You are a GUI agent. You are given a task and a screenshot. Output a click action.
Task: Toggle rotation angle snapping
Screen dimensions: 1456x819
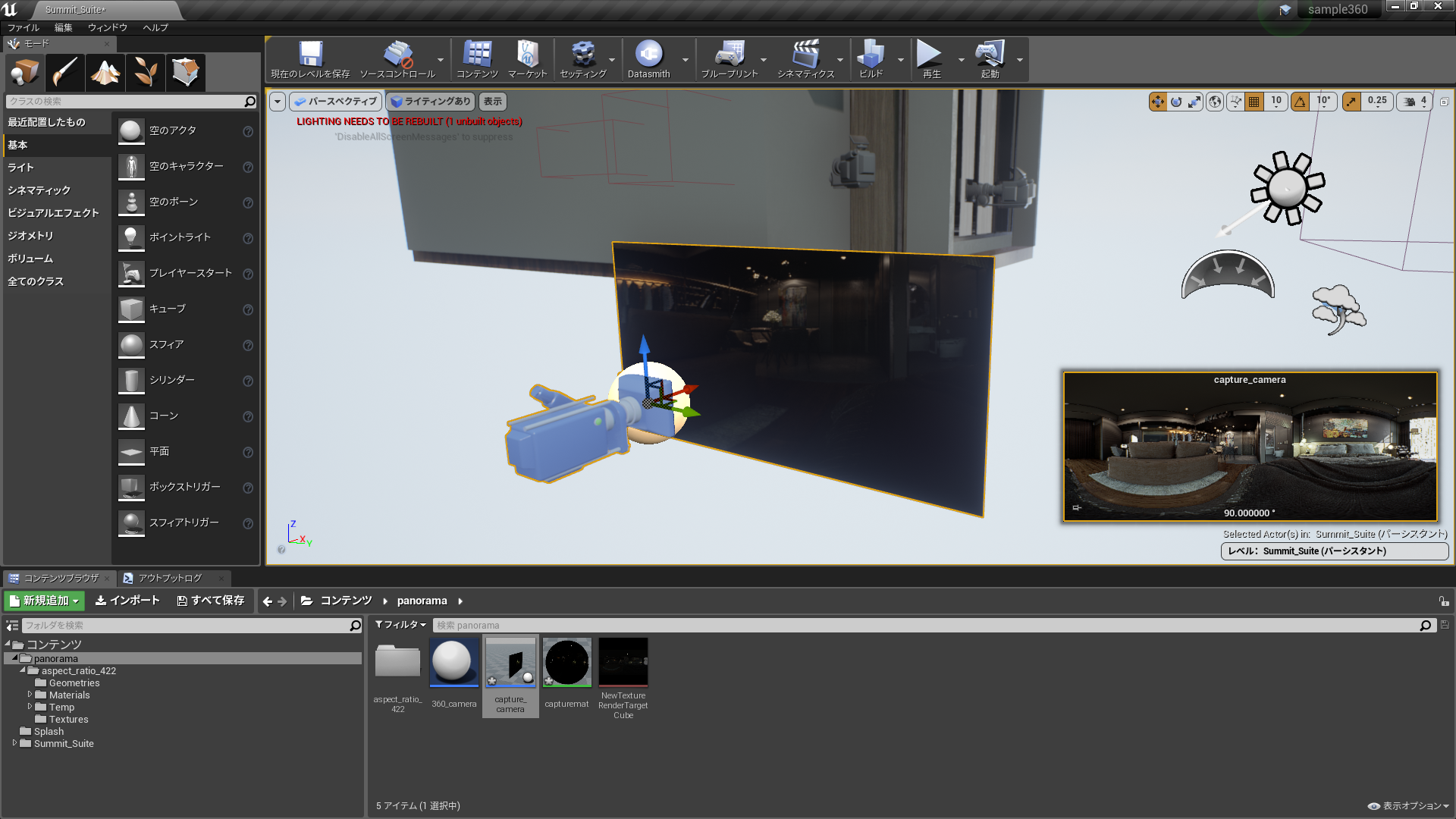[1301, 102]
